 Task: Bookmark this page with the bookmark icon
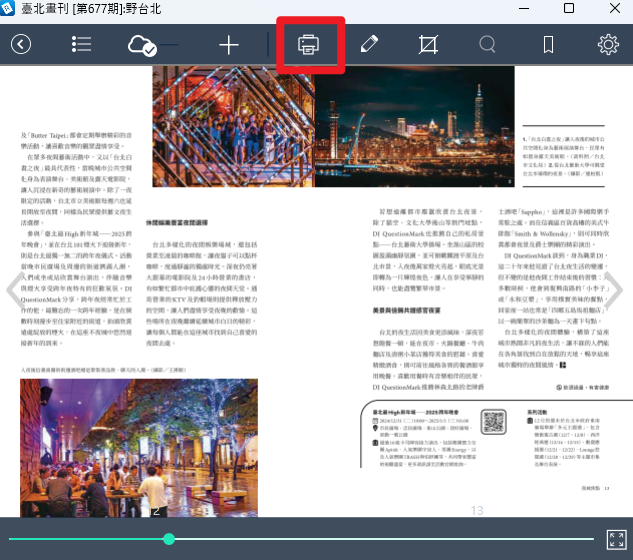[548, 44]
